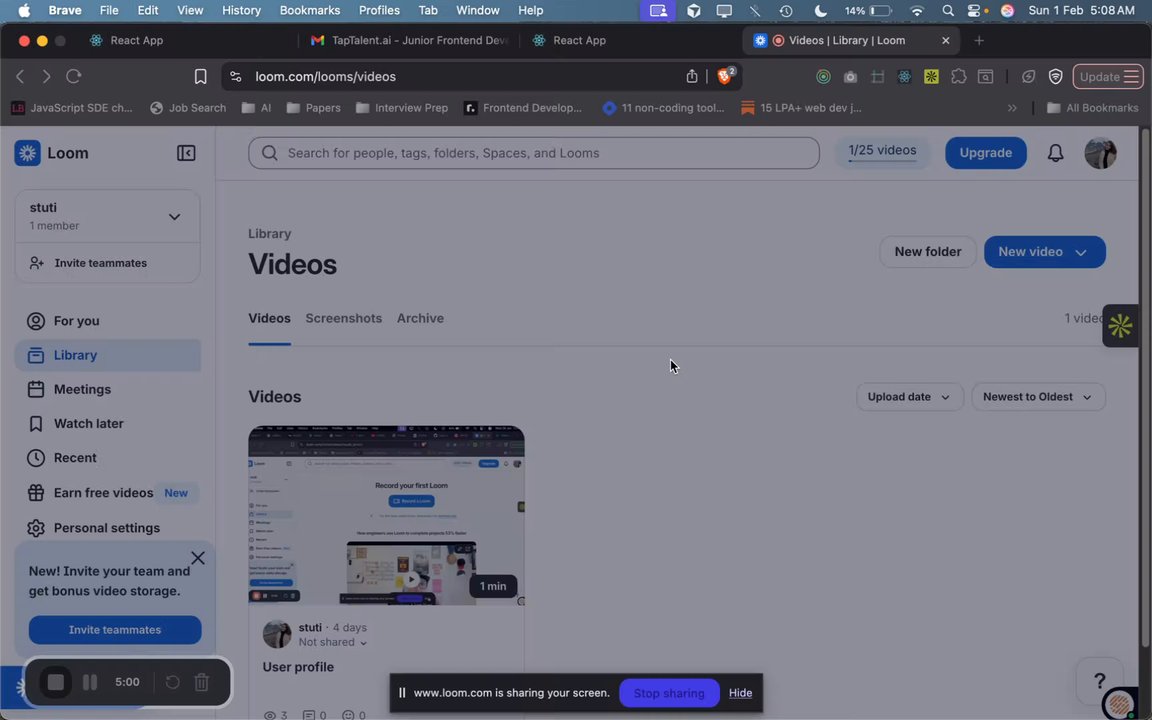Focus the Loom search field
This screenshot has height=720, width=1152.
pos(533,153)
